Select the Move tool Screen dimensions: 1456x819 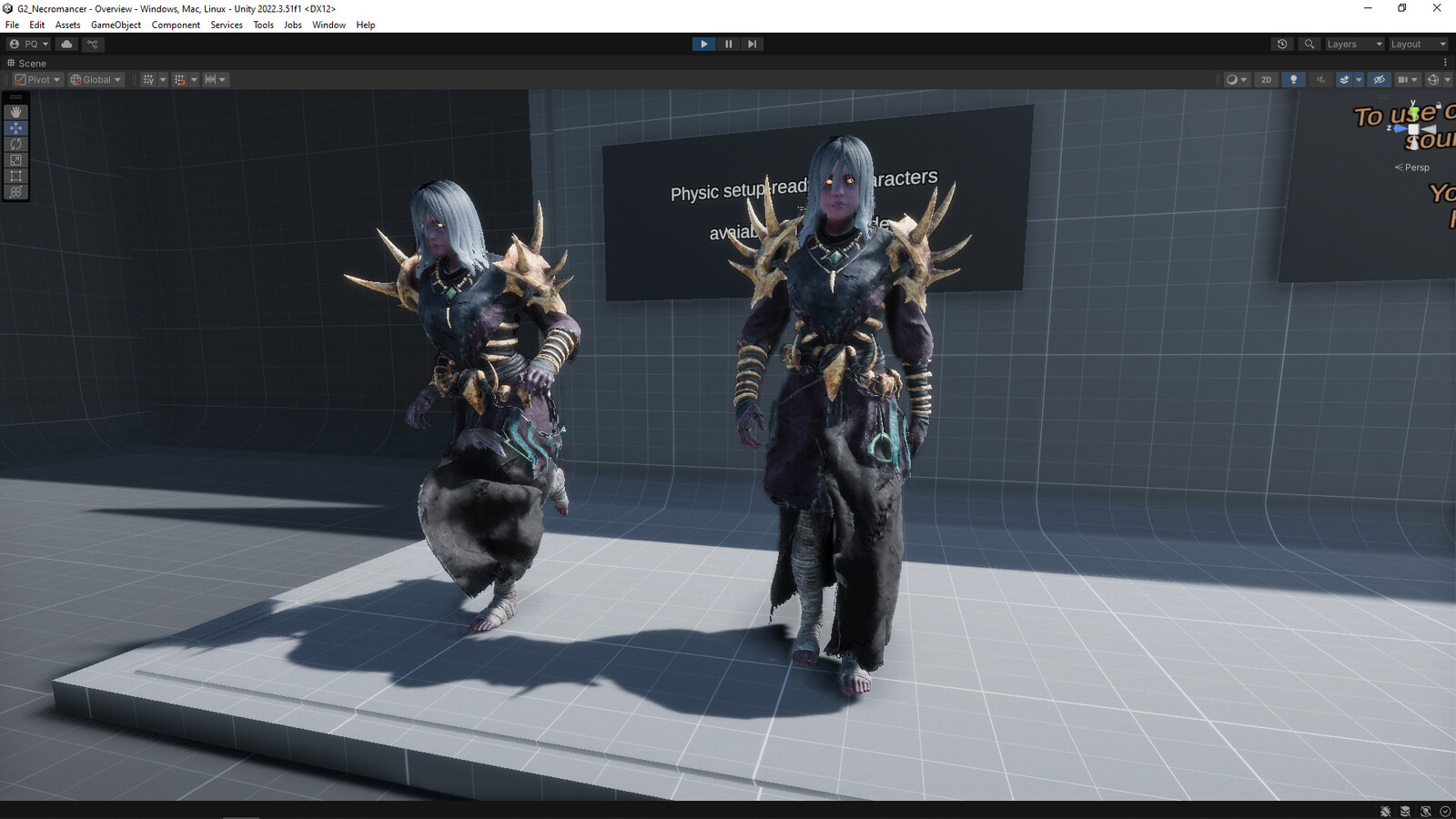(15, 128)
